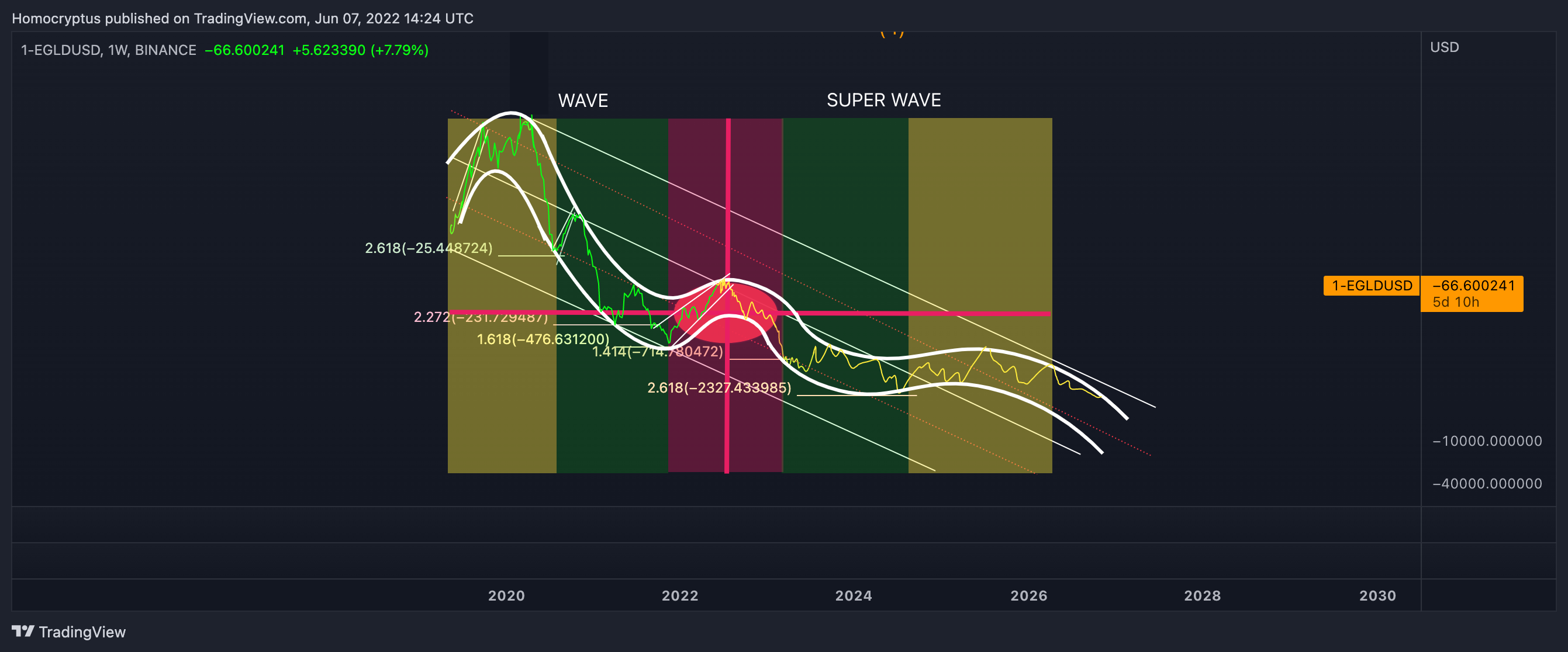The width and height of the screenshot is (1568, 652).
Task: Click the SUPER WAVE text label
Action: pyautogui.click(x=883, y=100)
